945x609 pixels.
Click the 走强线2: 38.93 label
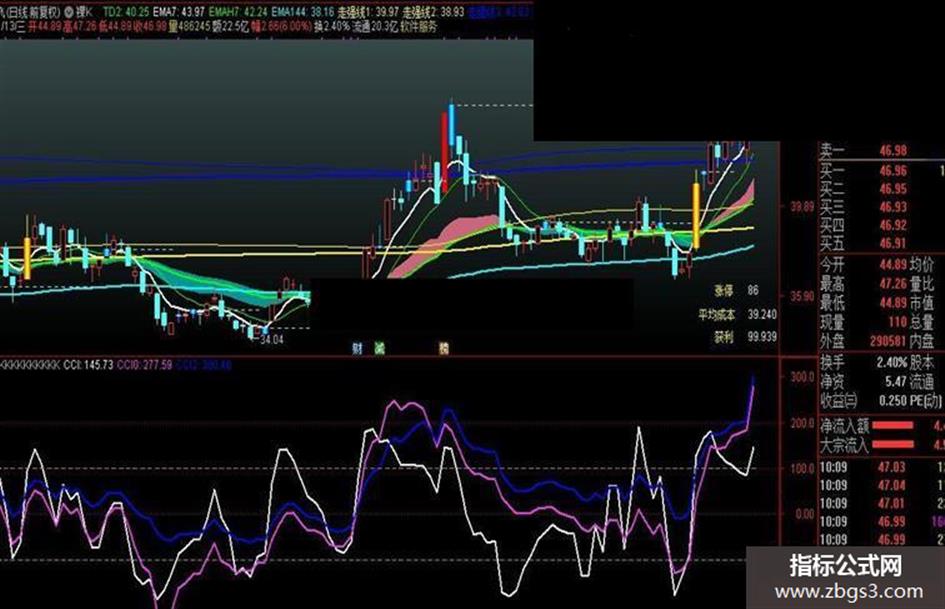tap(434, 11)
